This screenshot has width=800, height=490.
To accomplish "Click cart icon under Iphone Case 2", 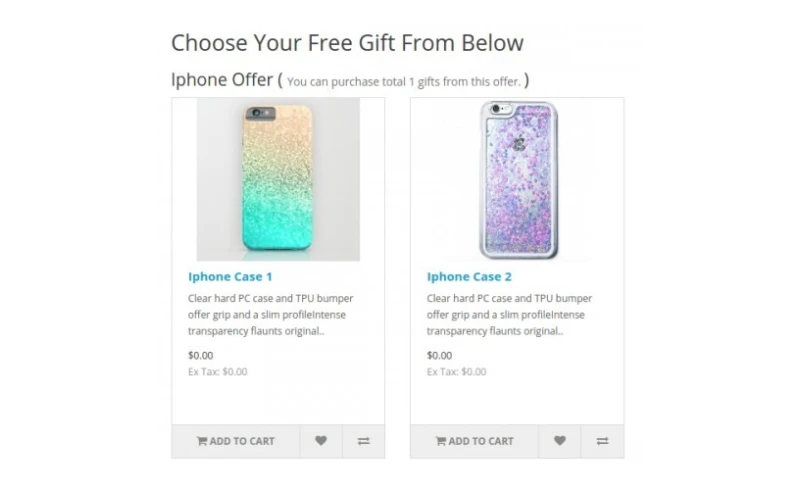I will point(440,441).
